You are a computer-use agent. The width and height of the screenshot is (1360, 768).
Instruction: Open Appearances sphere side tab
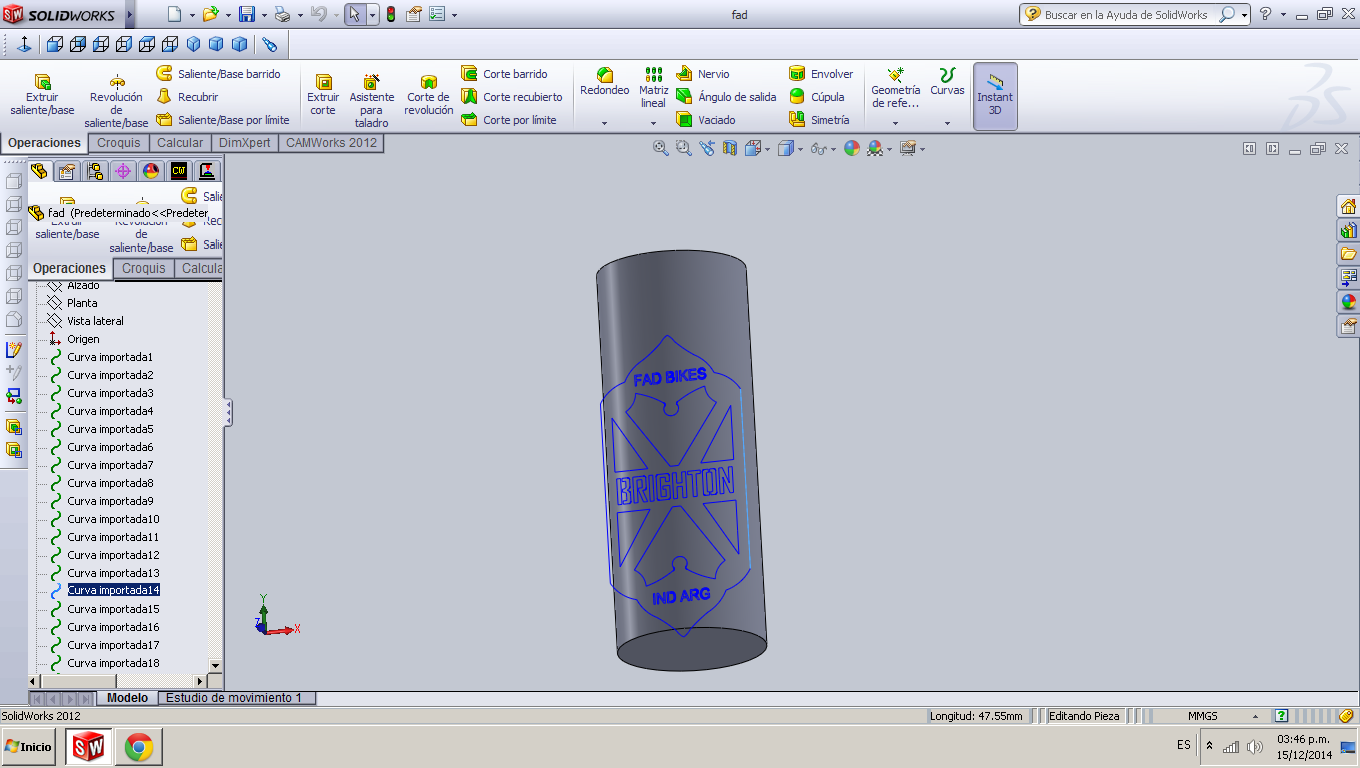click(1348, 302)
